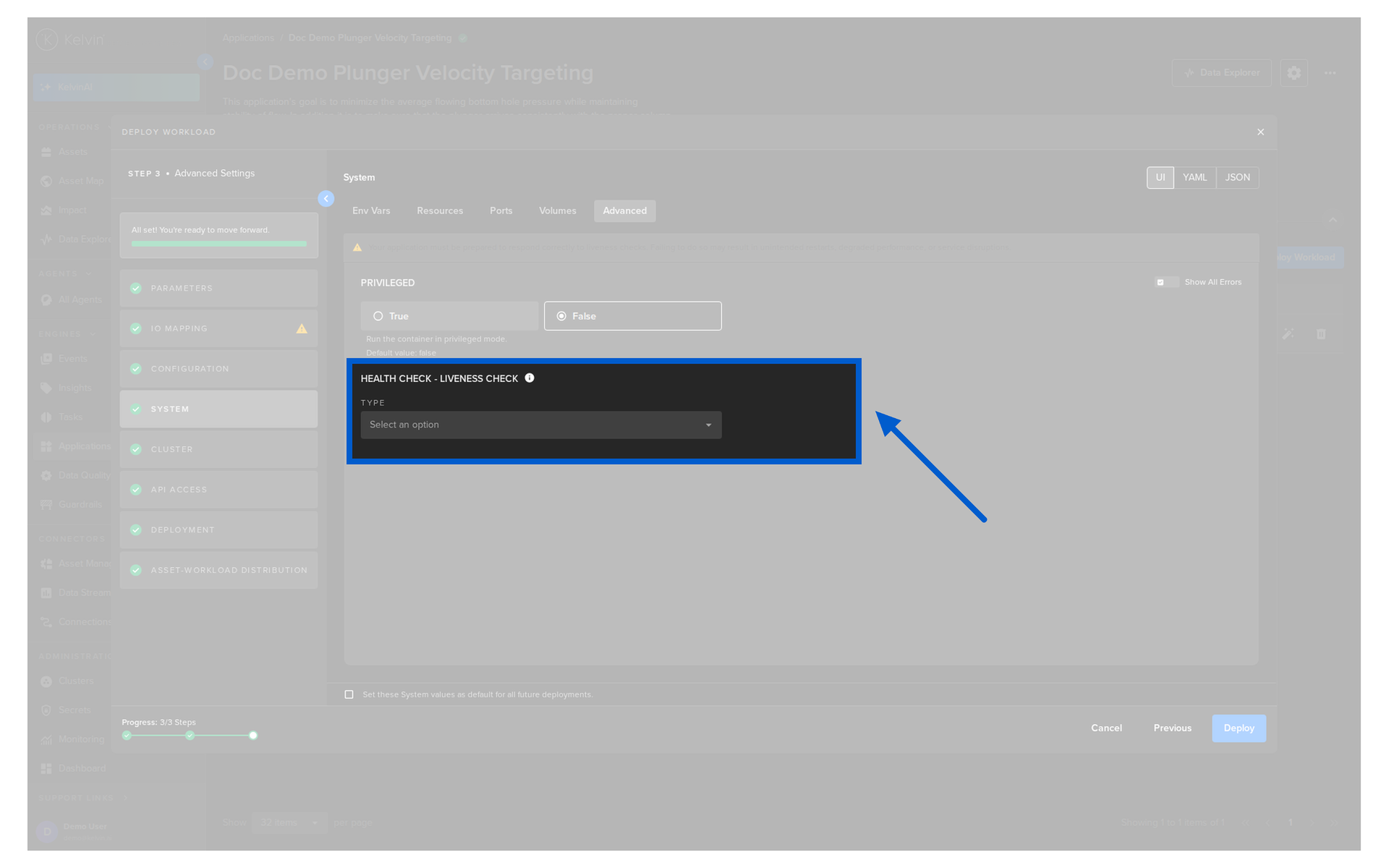1389x868 pixels.
Task: Open the items per page dropdown
Action: [289, 822]
